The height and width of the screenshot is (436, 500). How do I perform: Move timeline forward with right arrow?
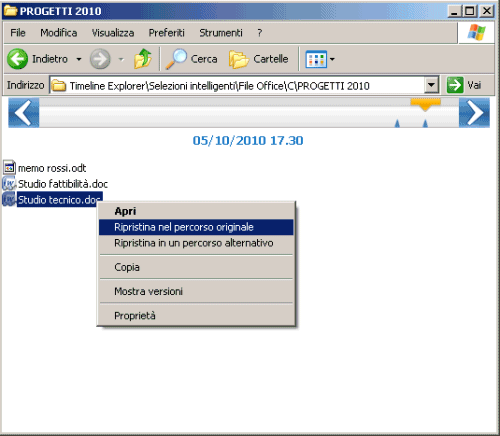point(474,113)
